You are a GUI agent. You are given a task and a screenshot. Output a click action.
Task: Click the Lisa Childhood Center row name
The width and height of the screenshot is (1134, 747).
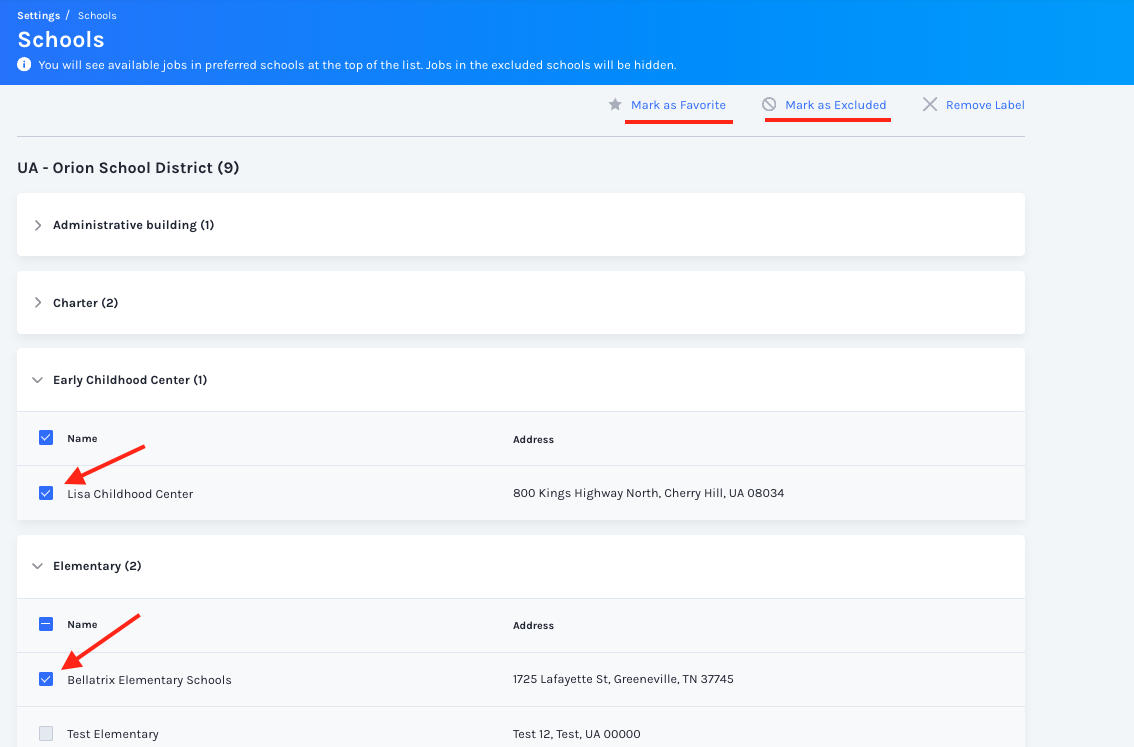tap(130, 494)
